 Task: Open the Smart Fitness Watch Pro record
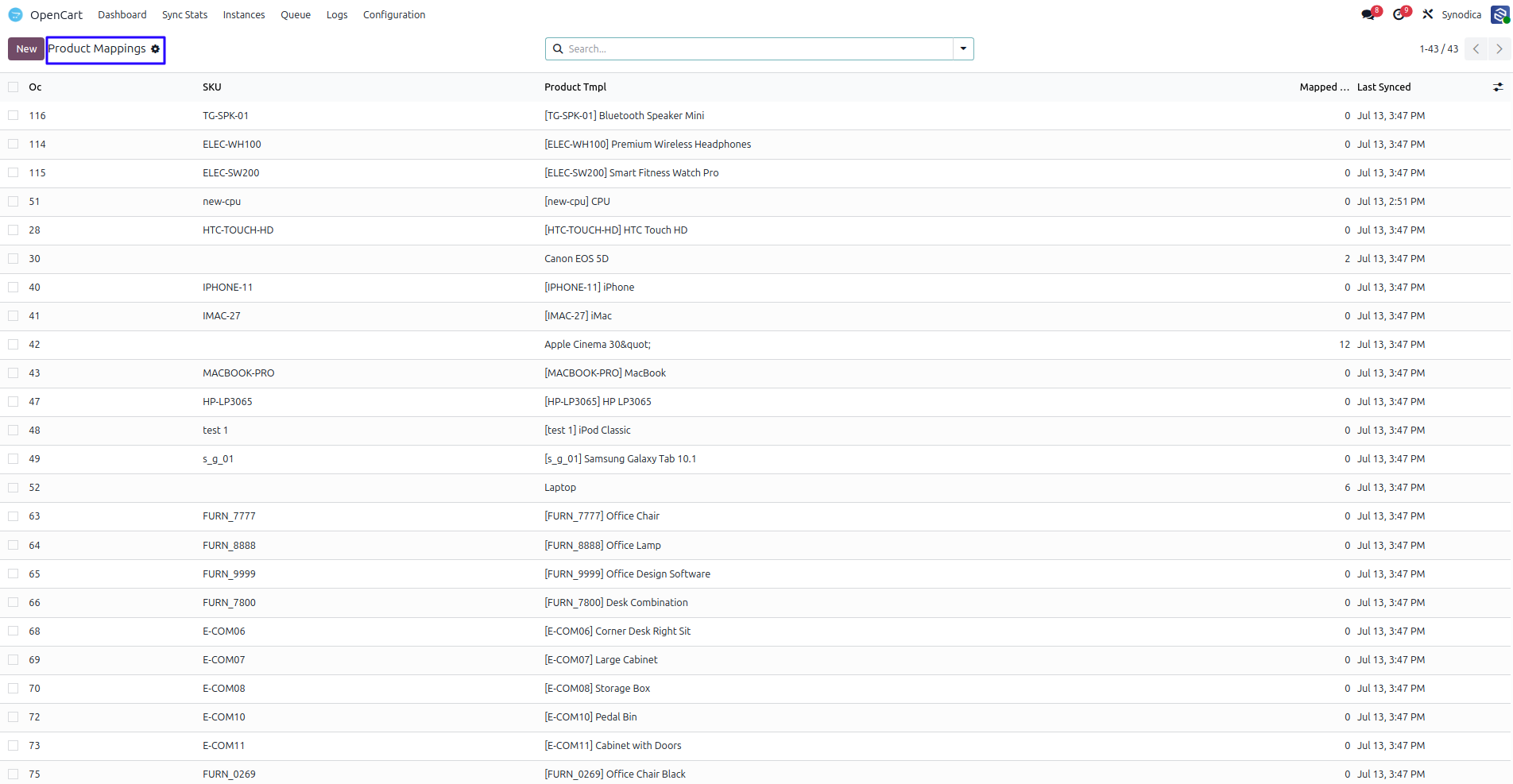click(632, 173)
